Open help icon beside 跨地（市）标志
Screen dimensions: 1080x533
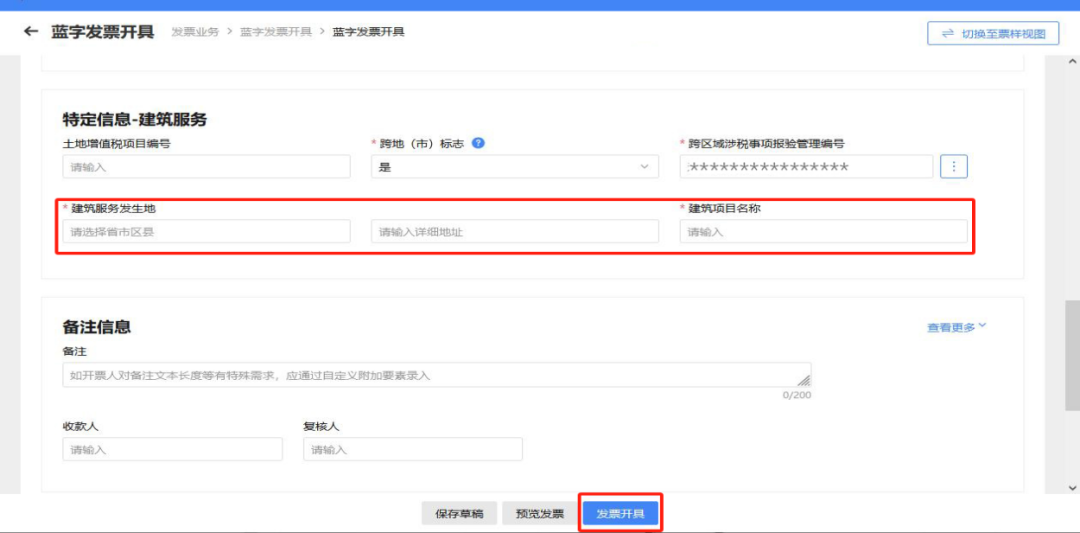pyautogui.click(x=479, y=143)
